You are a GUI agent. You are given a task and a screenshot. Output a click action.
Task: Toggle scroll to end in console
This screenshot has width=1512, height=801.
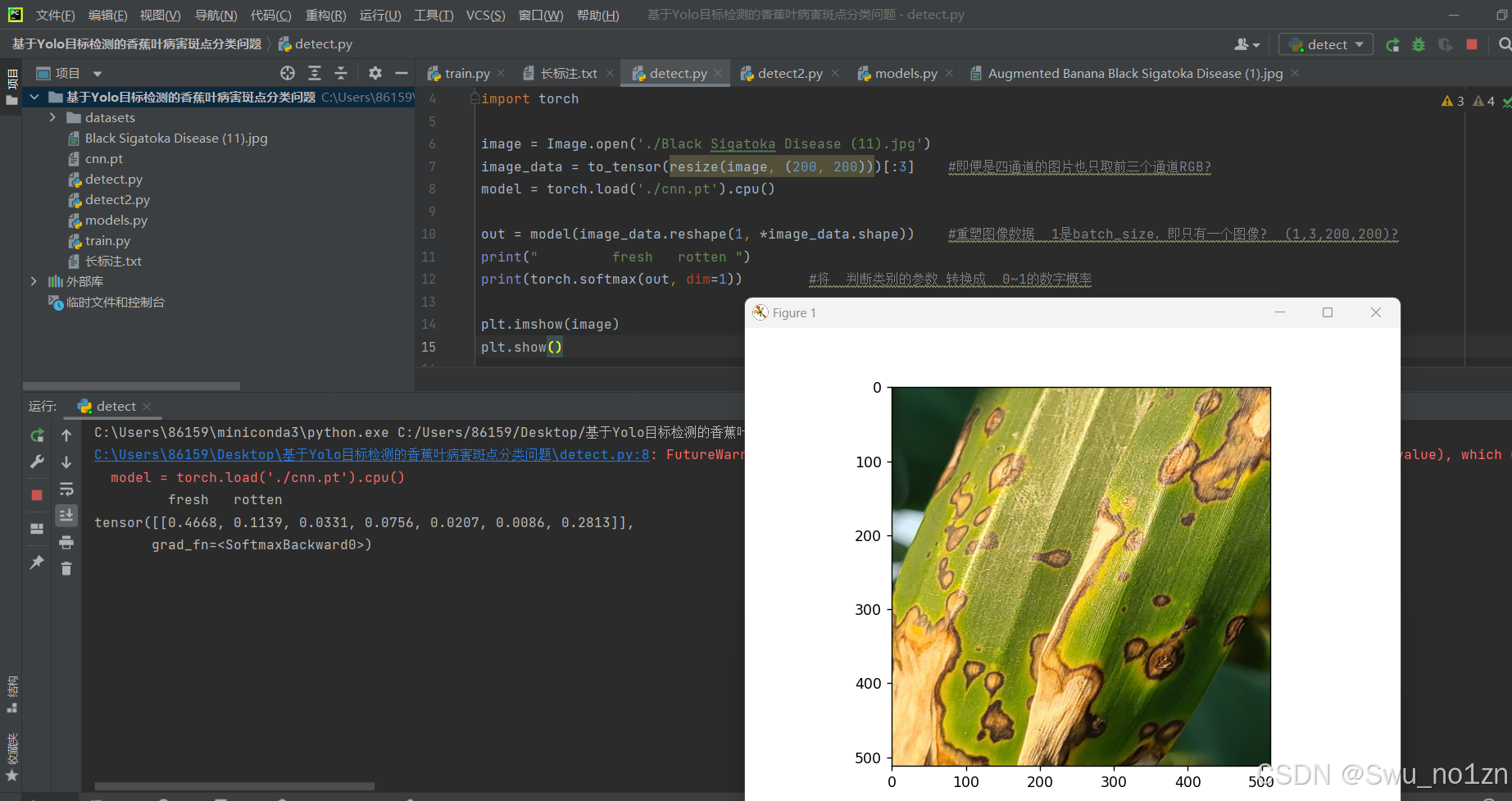coord(66,515)
